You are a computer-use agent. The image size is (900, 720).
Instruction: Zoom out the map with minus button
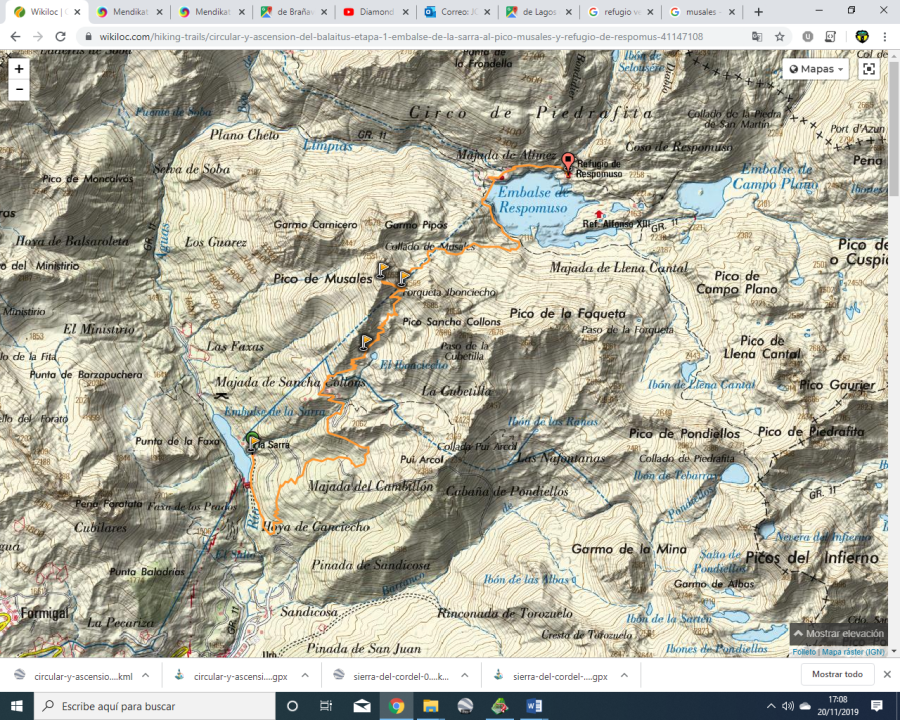pos(20,89)
